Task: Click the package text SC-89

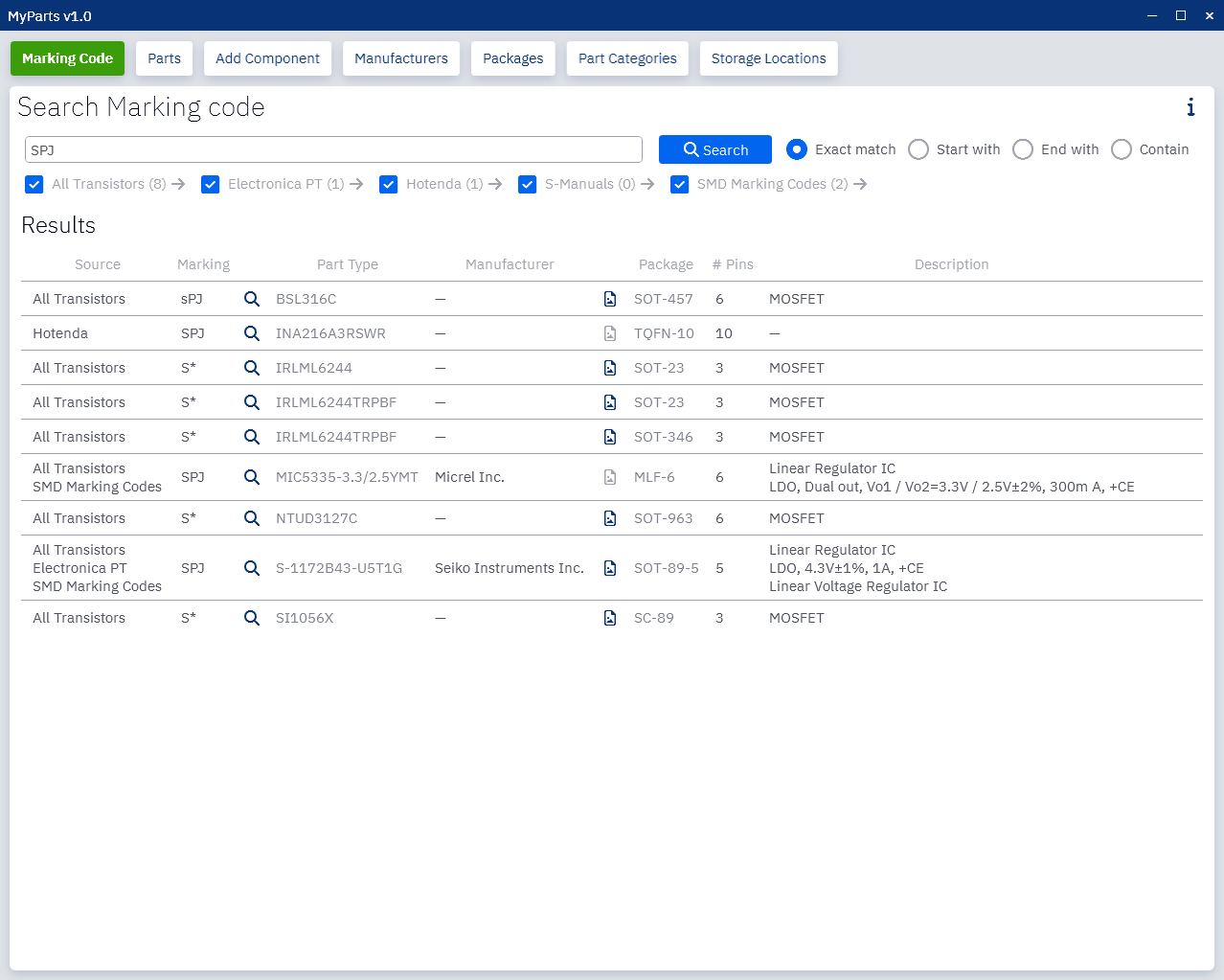Action: (654, 618)
